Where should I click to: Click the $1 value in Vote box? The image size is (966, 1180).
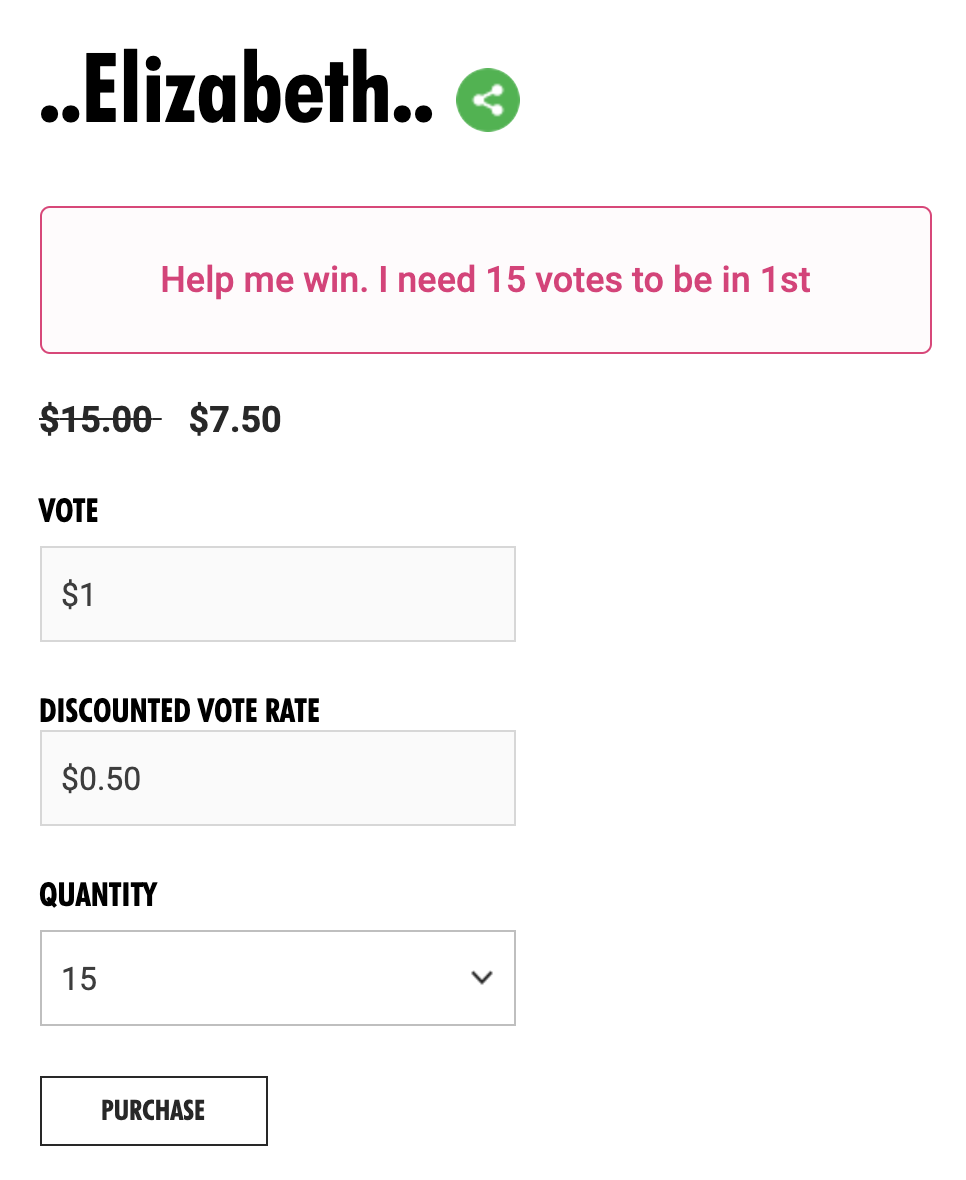[78, 595]
